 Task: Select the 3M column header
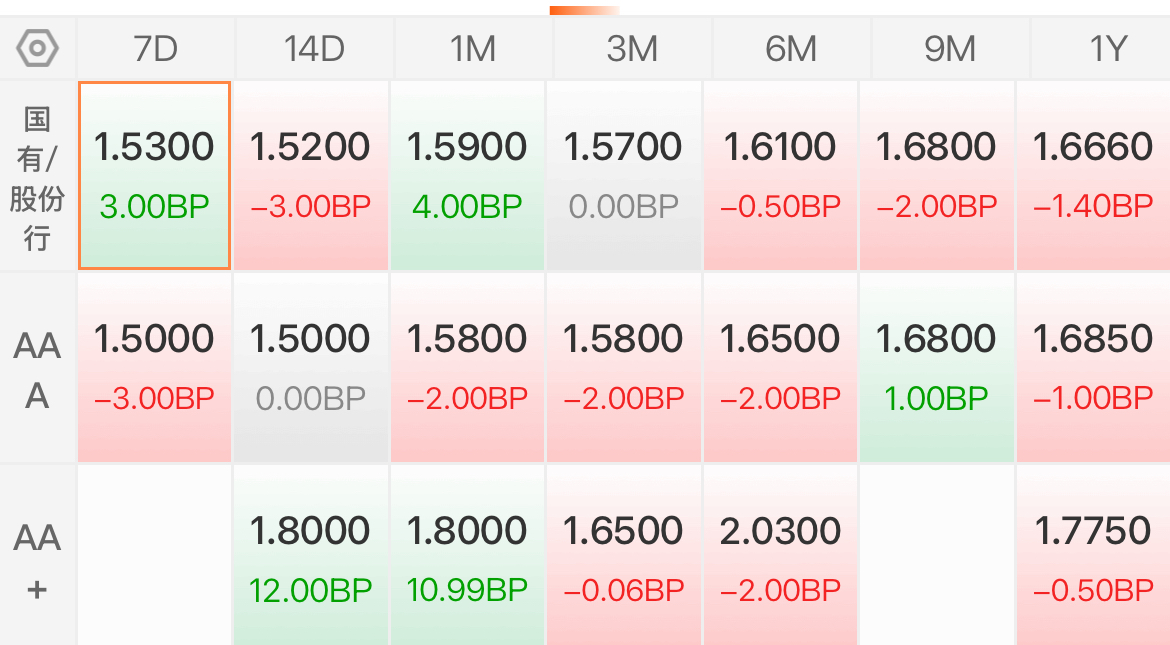(x=632, y=49)
